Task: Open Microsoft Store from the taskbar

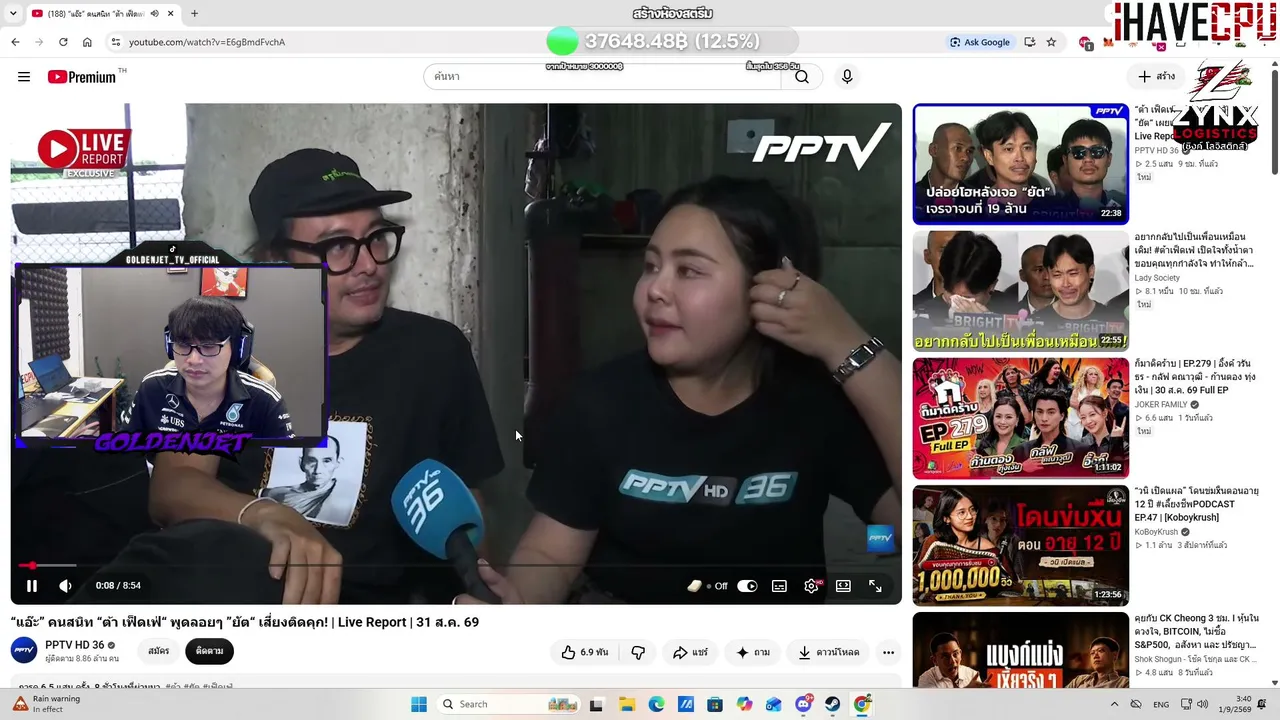Action: tap(715, 704)
